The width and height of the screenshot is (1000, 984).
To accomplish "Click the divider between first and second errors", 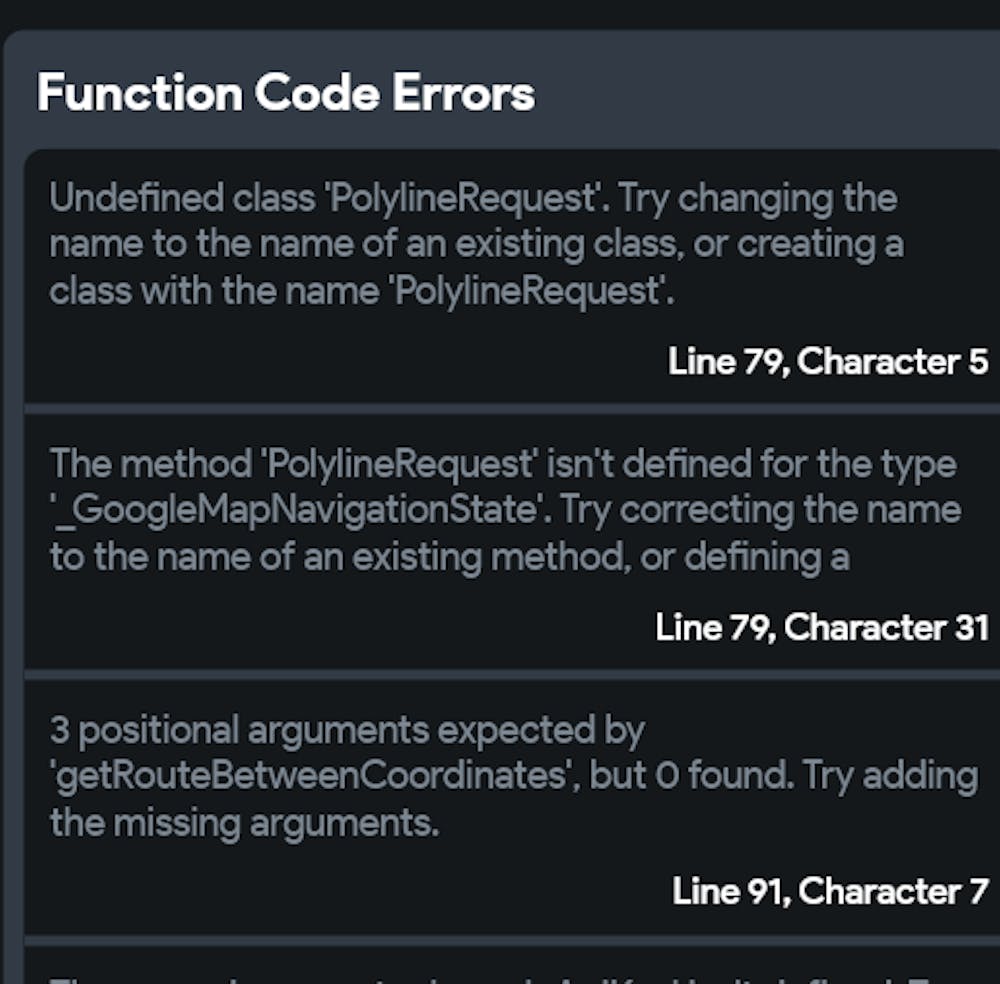I will 512,409.
